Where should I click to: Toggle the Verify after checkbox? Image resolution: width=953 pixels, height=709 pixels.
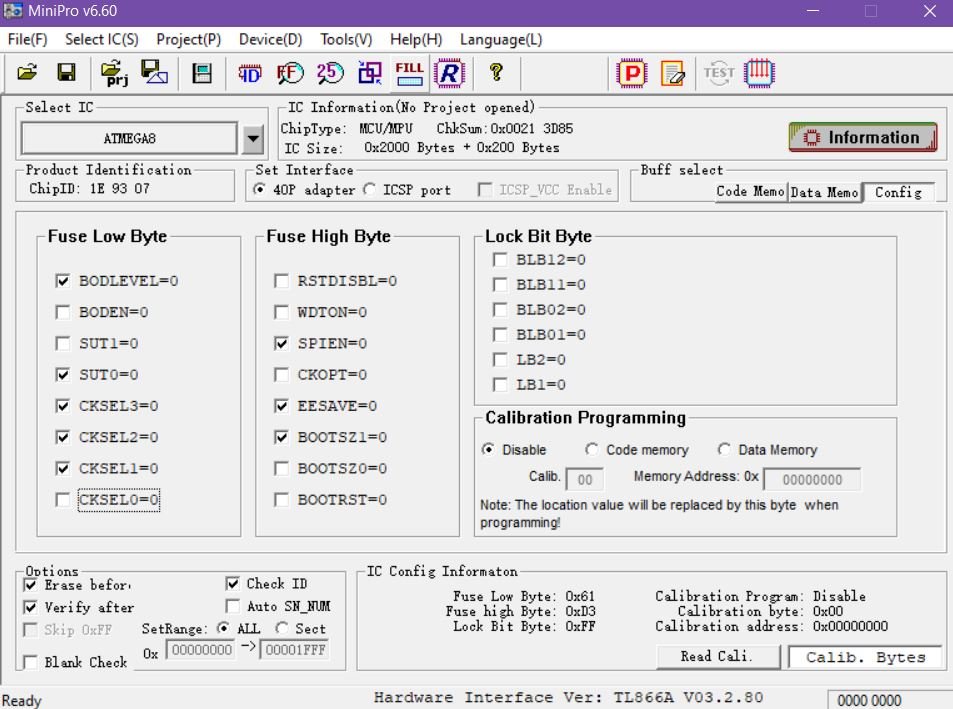(x=30, y=607)
